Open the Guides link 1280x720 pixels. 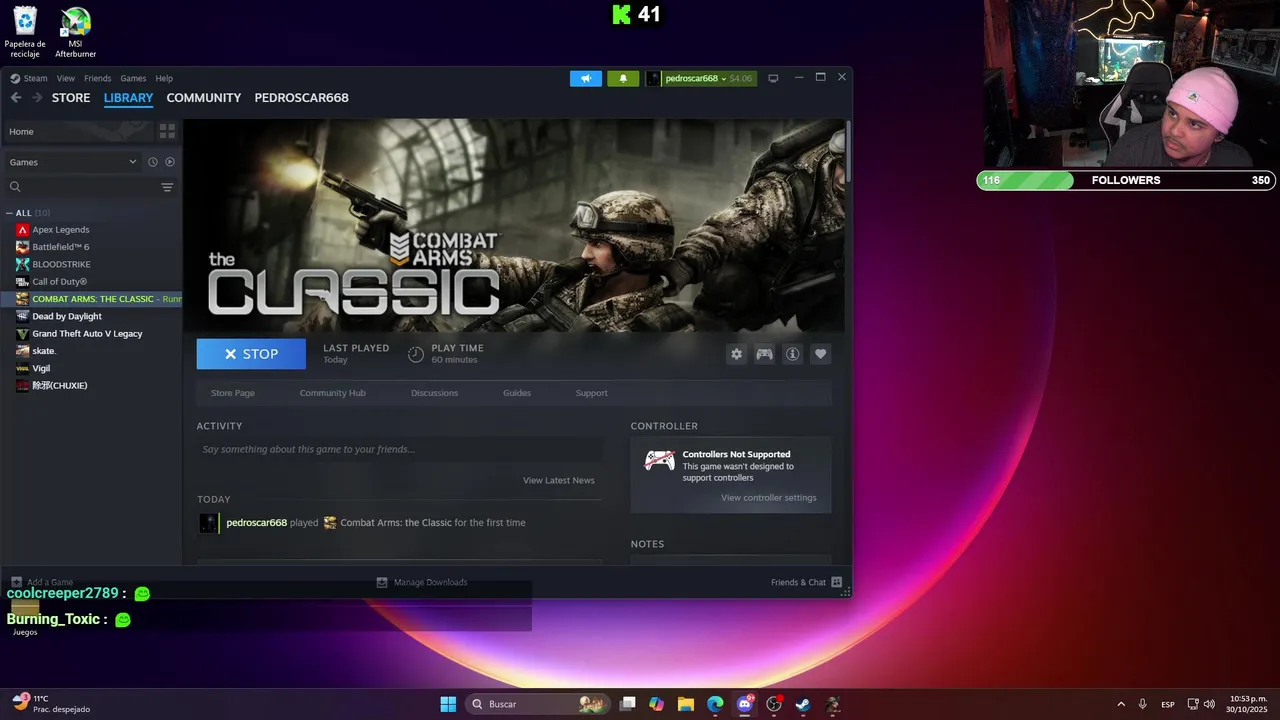click(x=517, y=393)
